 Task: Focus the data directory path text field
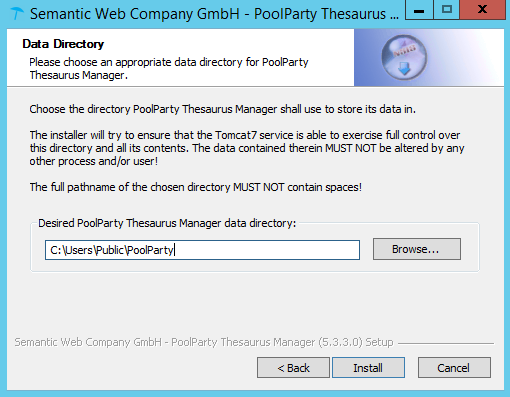(x=202, y=250)
